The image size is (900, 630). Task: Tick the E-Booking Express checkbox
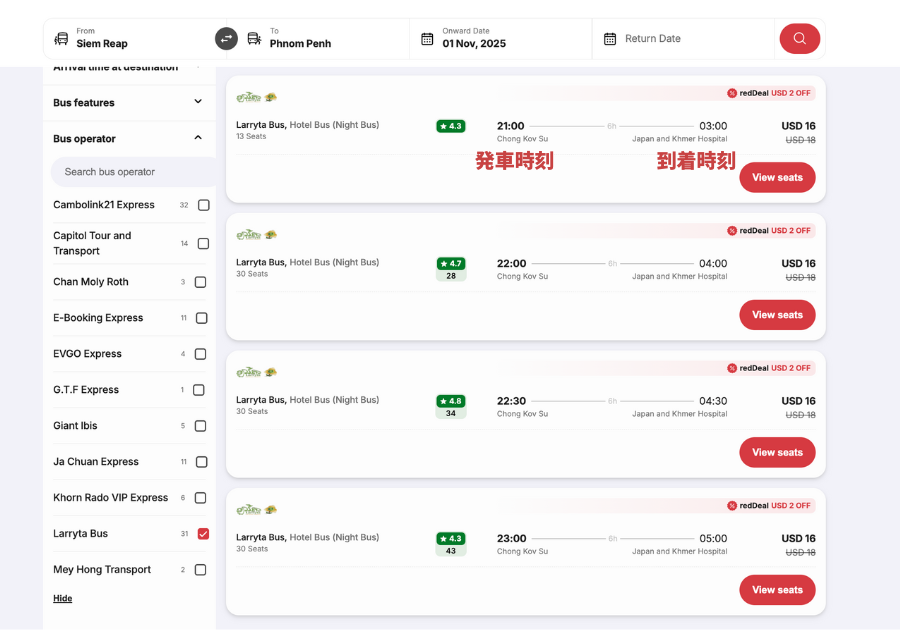pyautogui.click(x=201, y=318)
